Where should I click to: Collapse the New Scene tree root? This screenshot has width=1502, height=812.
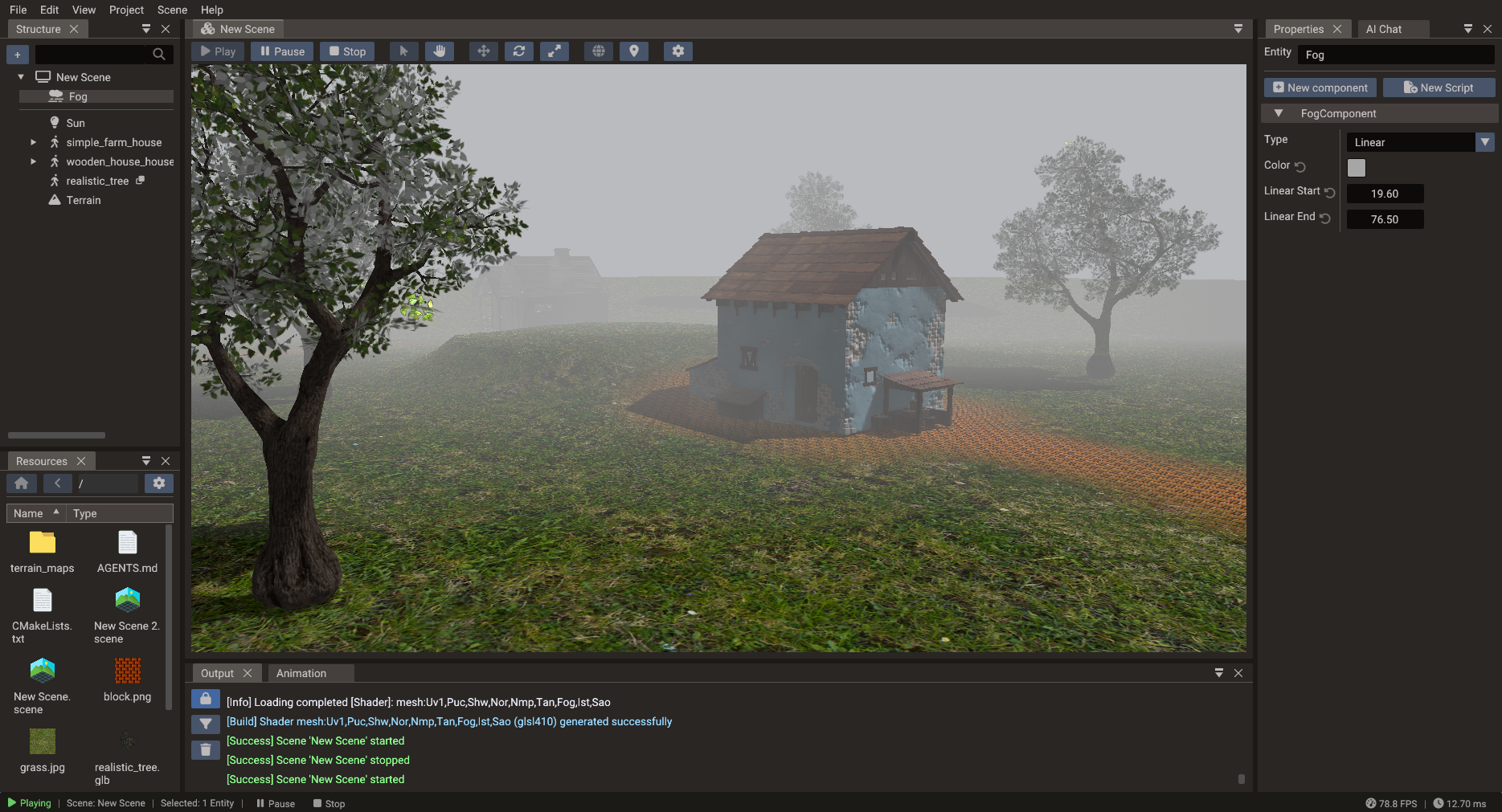click(x=21, y=77)
